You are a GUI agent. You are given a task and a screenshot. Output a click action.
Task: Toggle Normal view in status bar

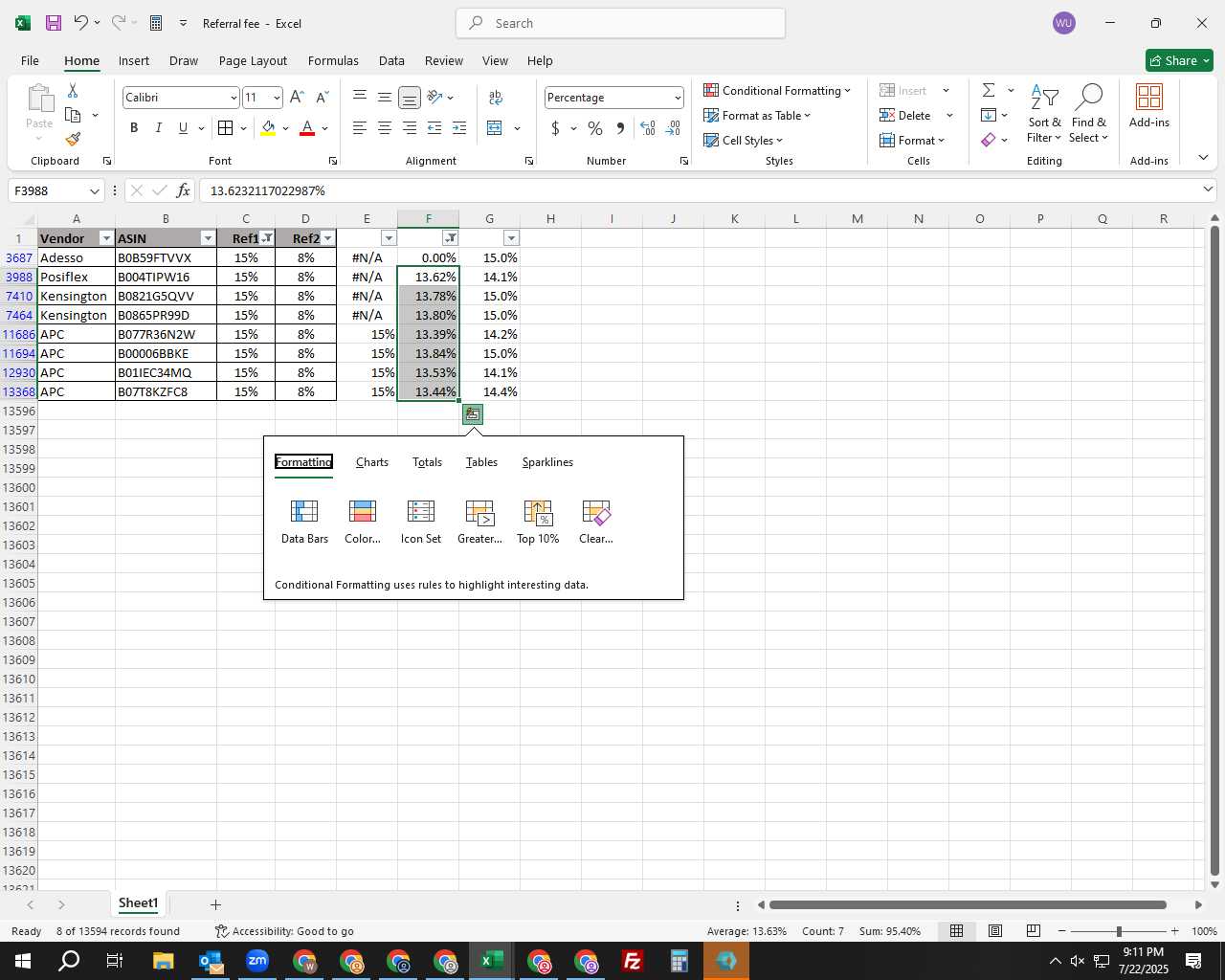pos(956,931)
